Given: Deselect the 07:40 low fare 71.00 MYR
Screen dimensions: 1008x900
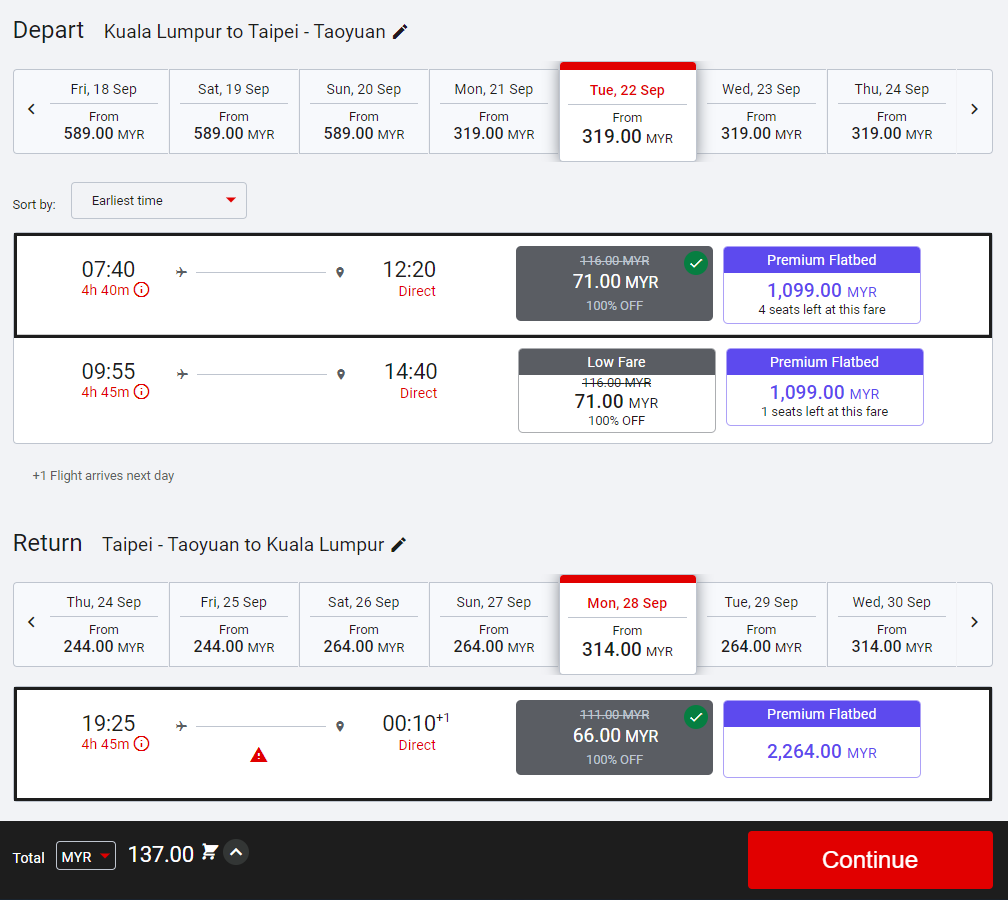Looking at the screenshot, I should (614, 284).
